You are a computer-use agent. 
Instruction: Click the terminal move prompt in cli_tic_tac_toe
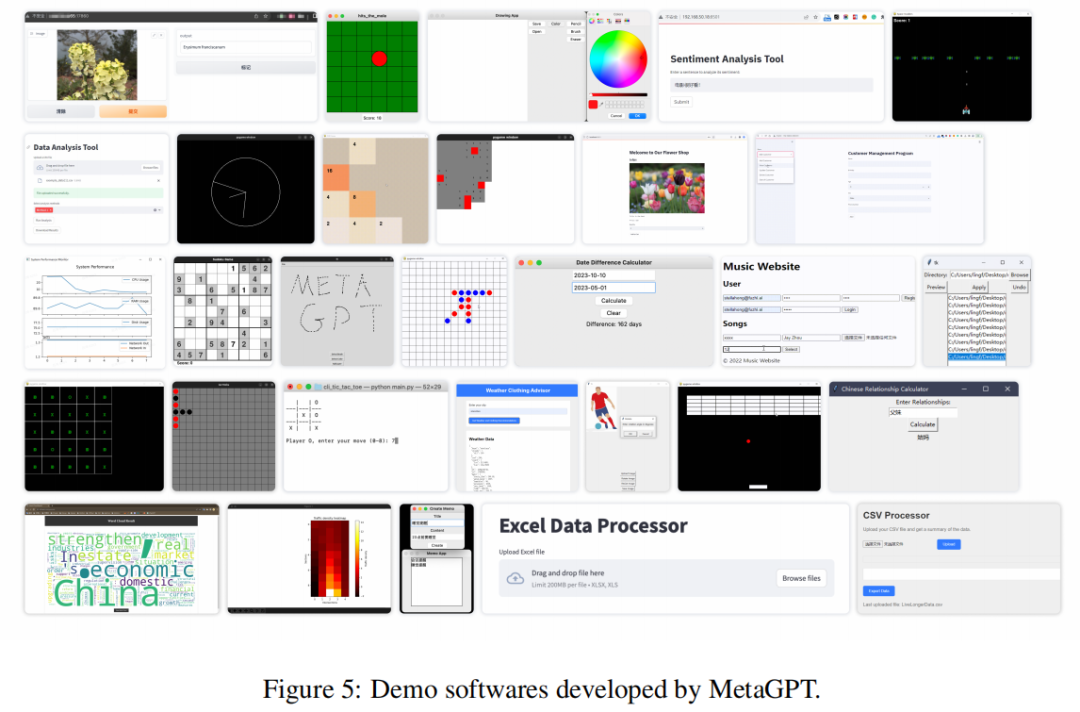tap(342, 440)
